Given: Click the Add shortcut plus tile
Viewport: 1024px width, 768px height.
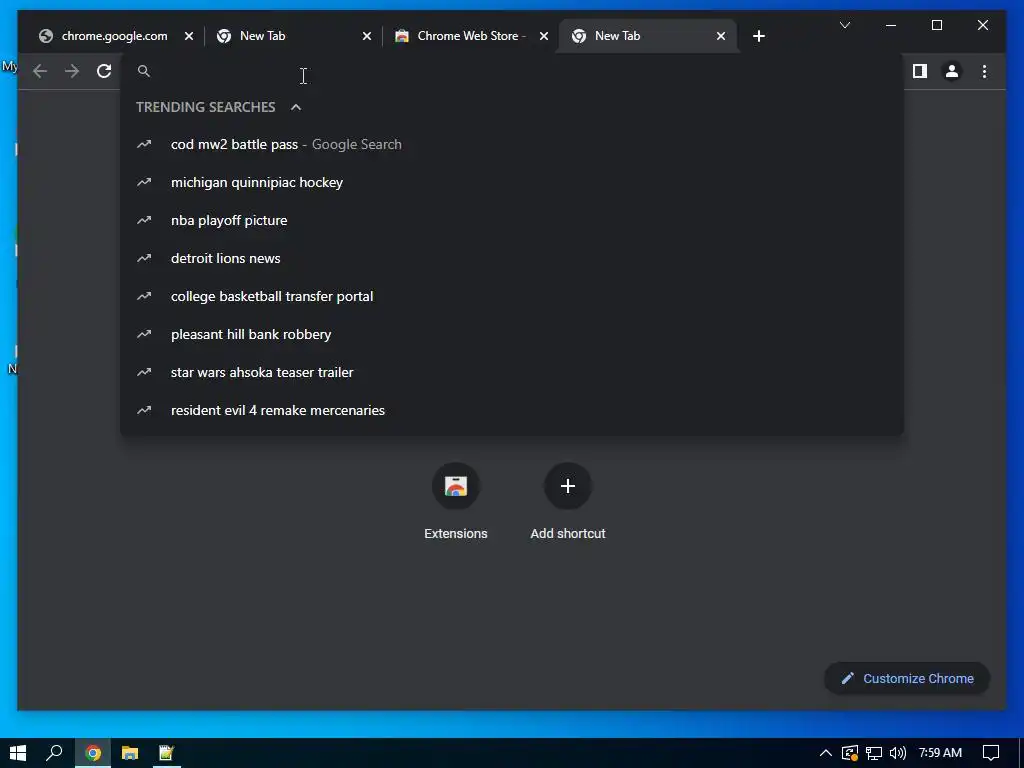Looking at the screenshot, I should [x=568, y=502].
